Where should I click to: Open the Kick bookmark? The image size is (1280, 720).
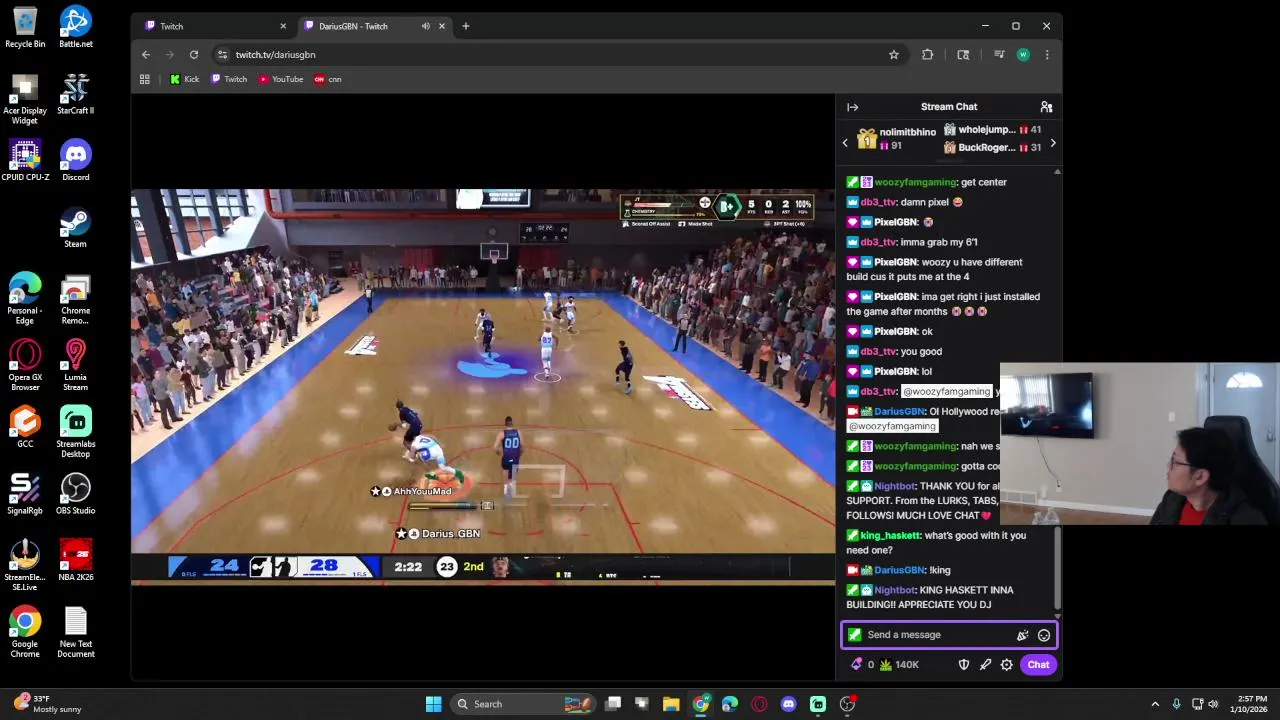tap(184, 79)
